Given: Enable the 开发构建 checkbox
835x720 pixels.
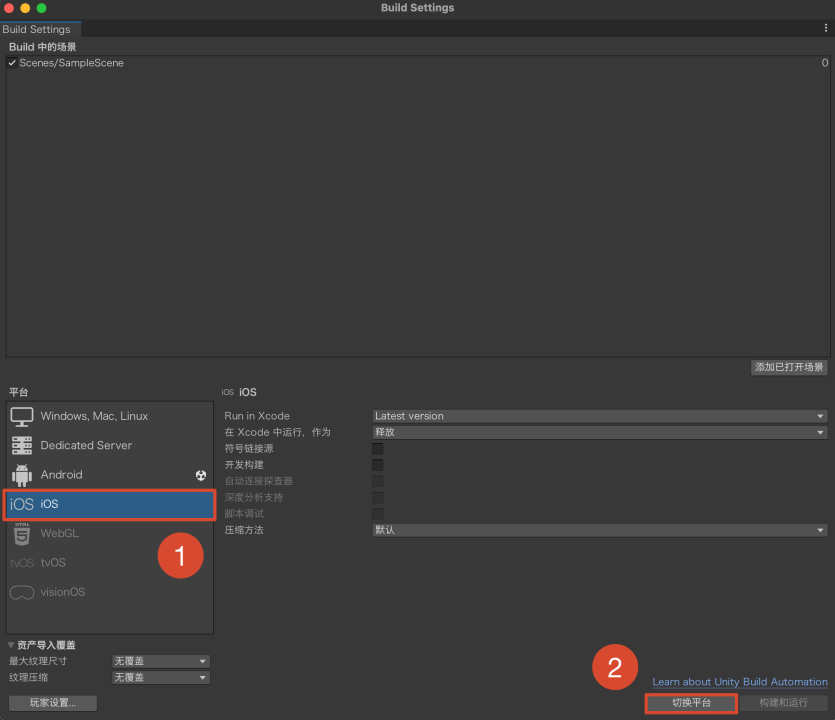Looking at the screenshot, I should tap(378, 465).
